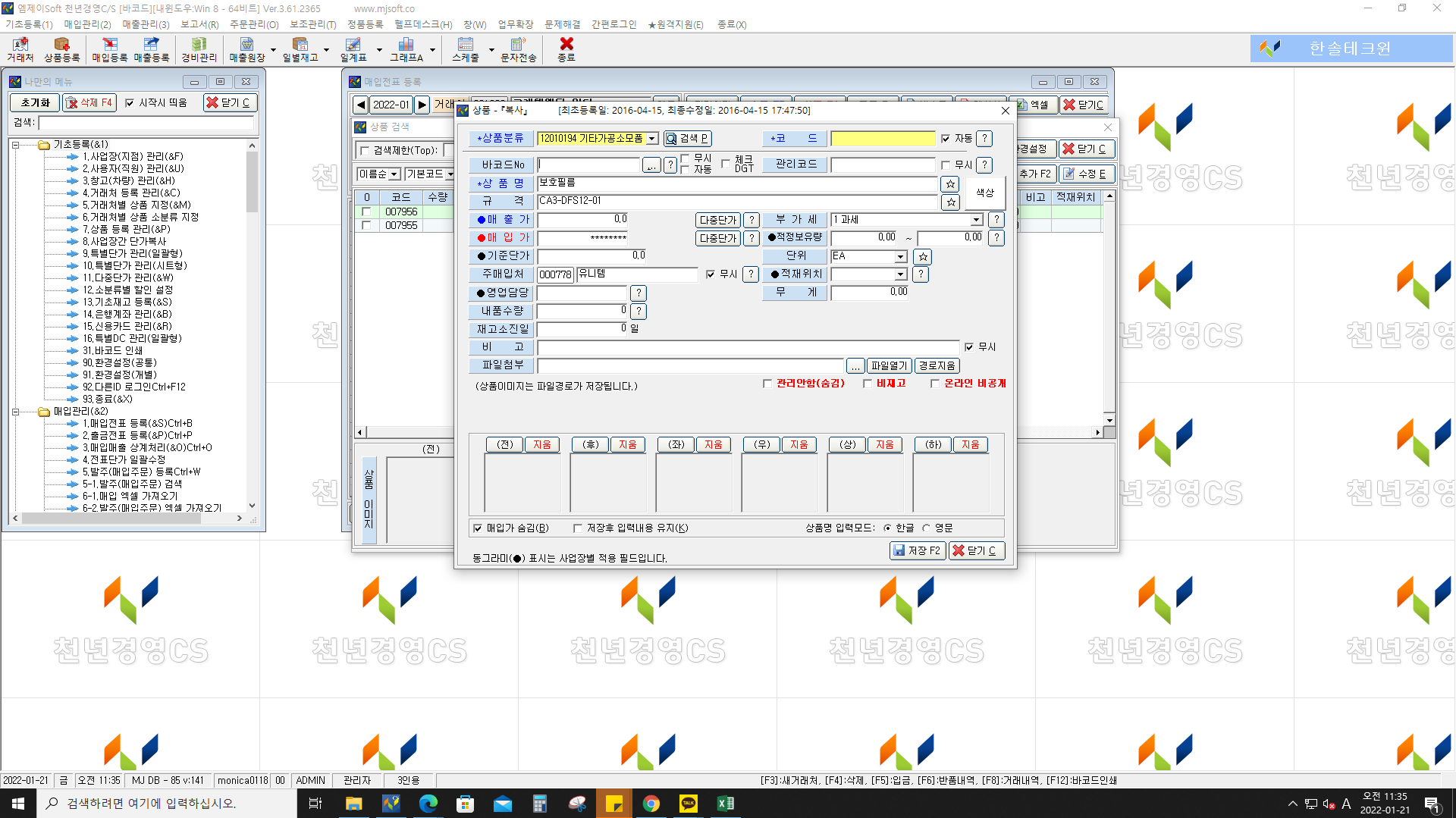
Task: Select tree item 7.상품 등록 관리(&P)
Action: click(x=127, y=229)
